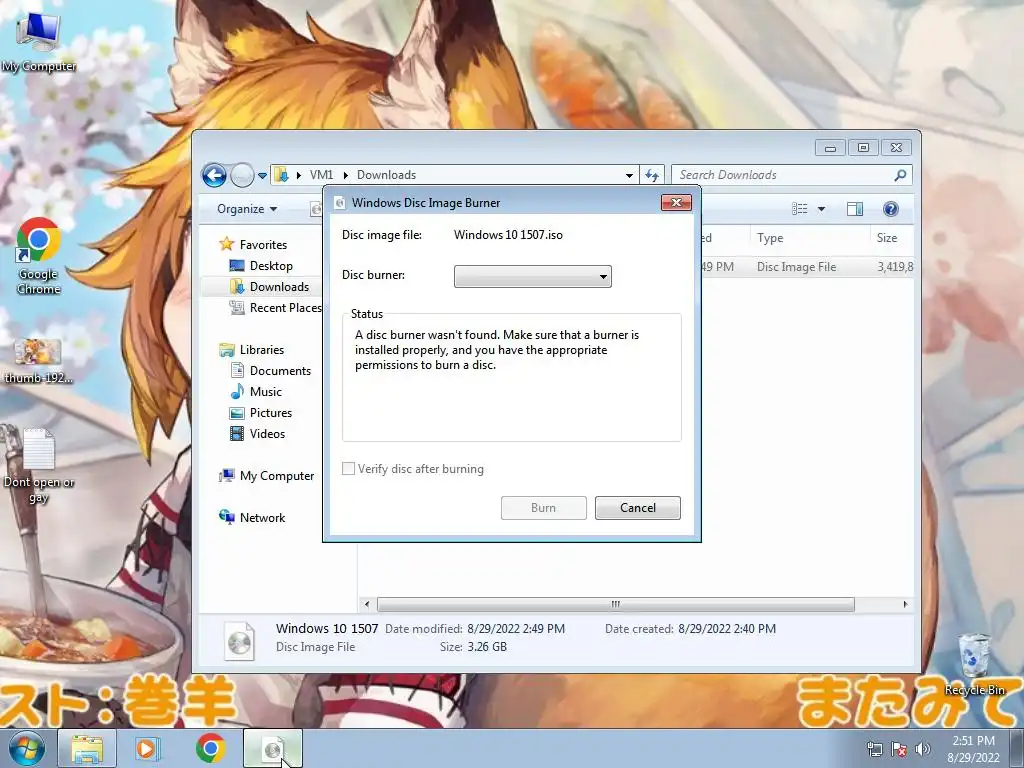Open the Recycle Bin desktop icon

974,665
